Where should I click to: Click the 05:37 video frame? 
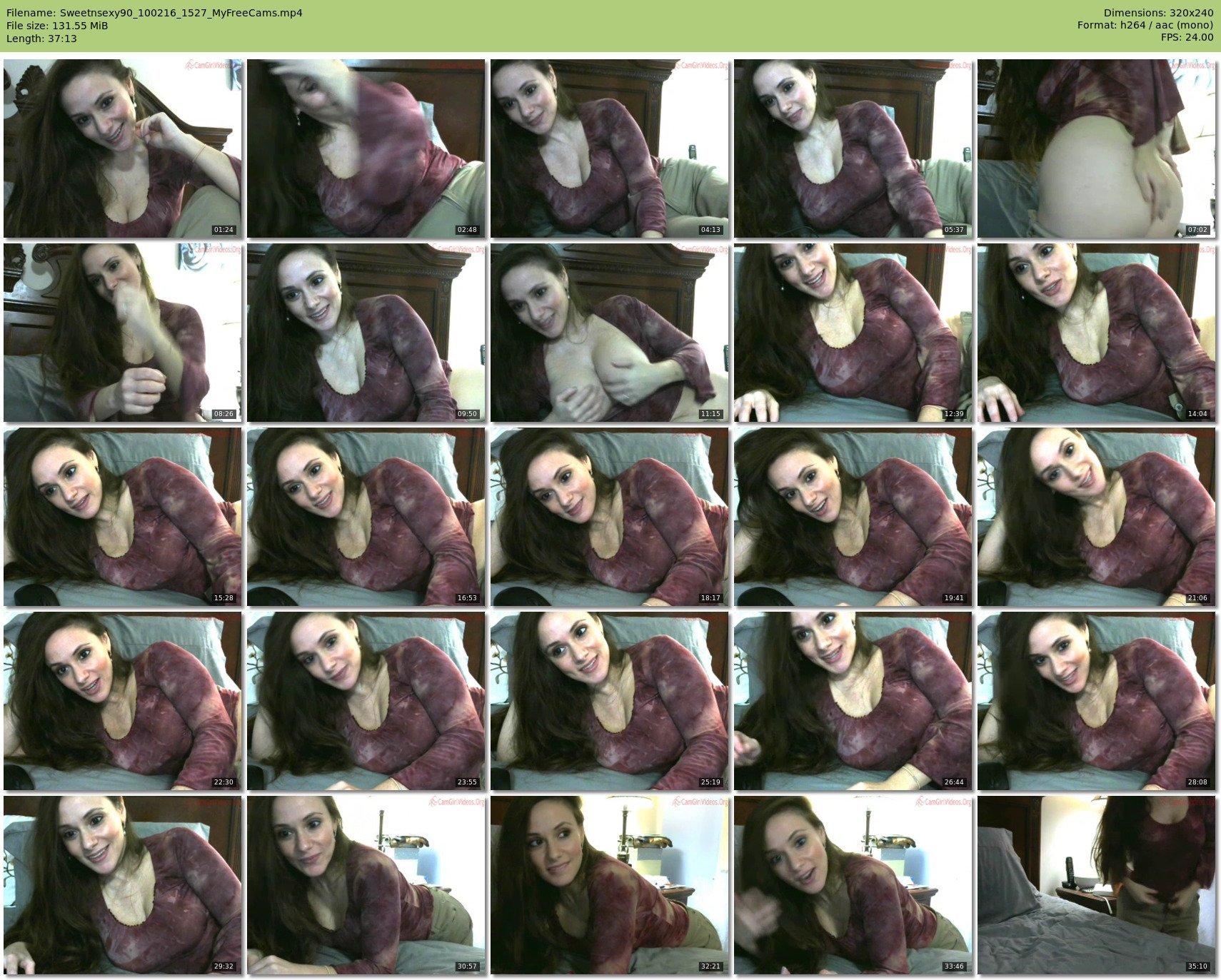[853, 148]
